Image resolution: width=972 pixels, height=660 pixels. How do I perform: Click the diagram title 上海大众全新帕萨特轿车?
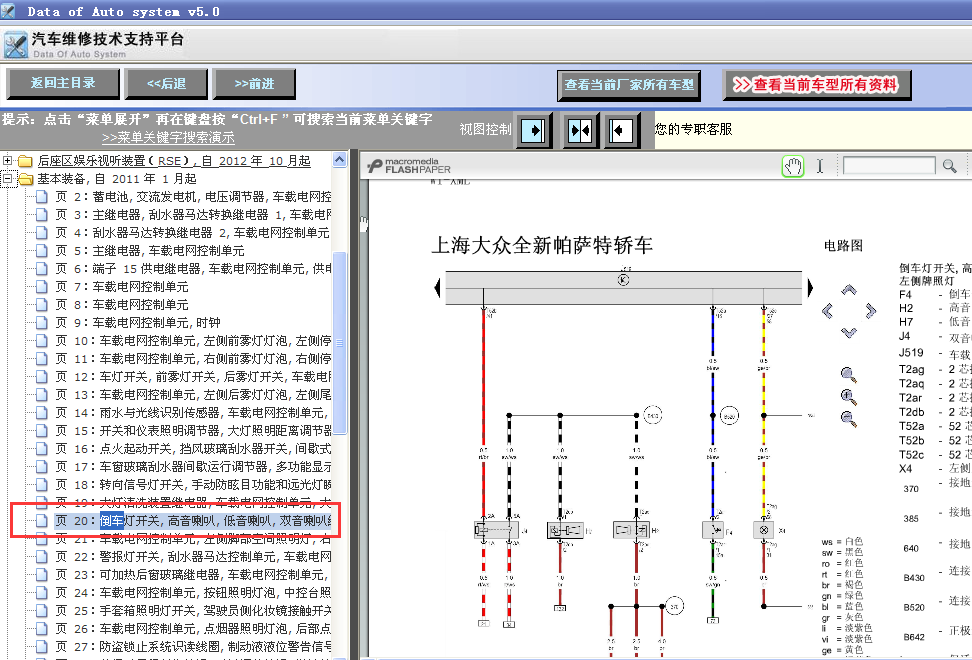[x=542, y=245]
